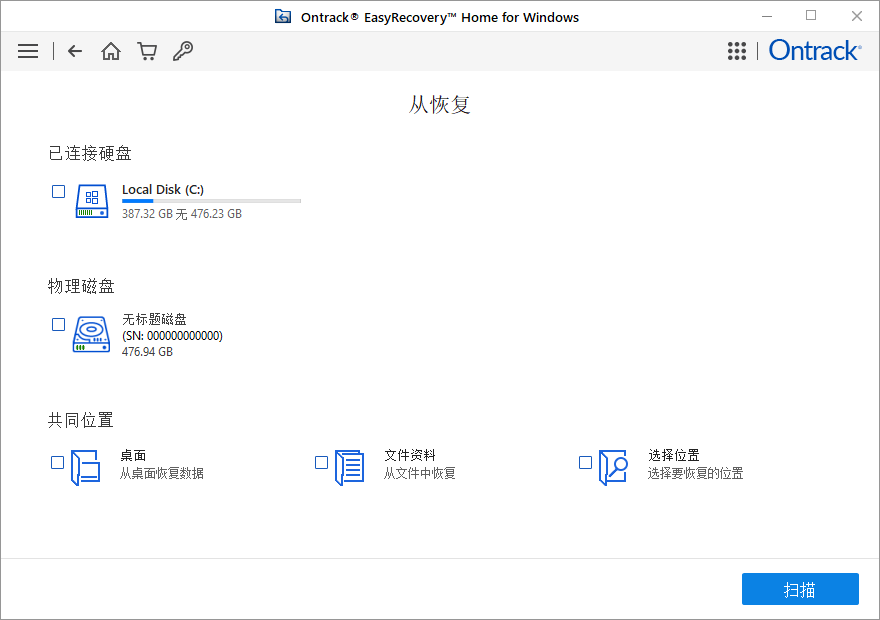Viewport: 880px width, 620px height.
Task: Click the 共同位置 section heading
Action: [81, 420]
